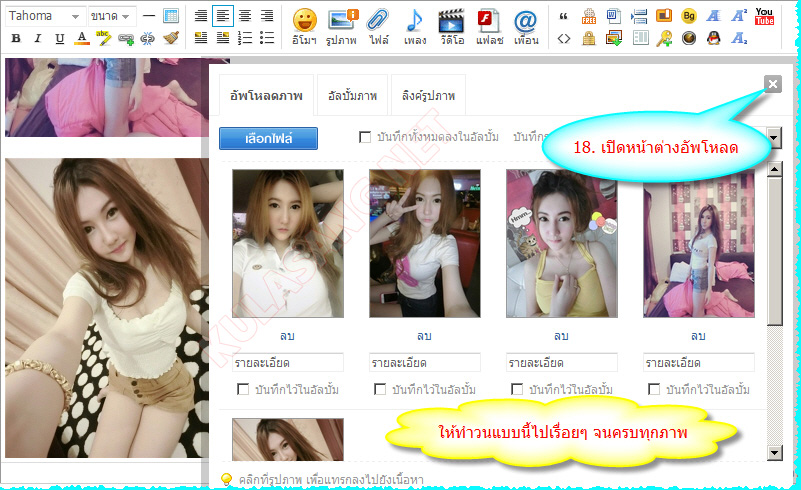Image resolution: width=801 pixels, height=490 pixels.
Task: Download remote images icon
Action: click(614, 38)
